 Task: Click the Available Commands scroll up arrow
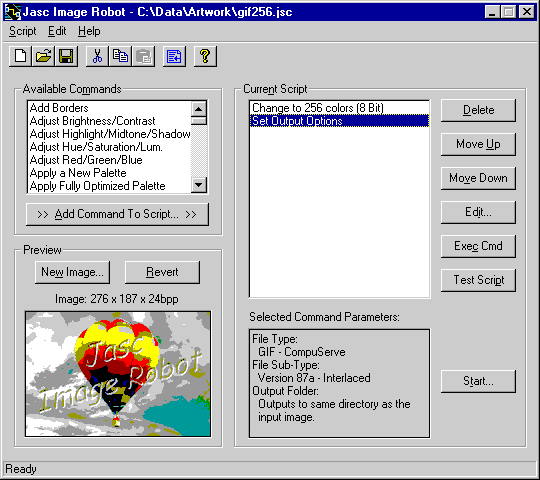coord(198,109)
